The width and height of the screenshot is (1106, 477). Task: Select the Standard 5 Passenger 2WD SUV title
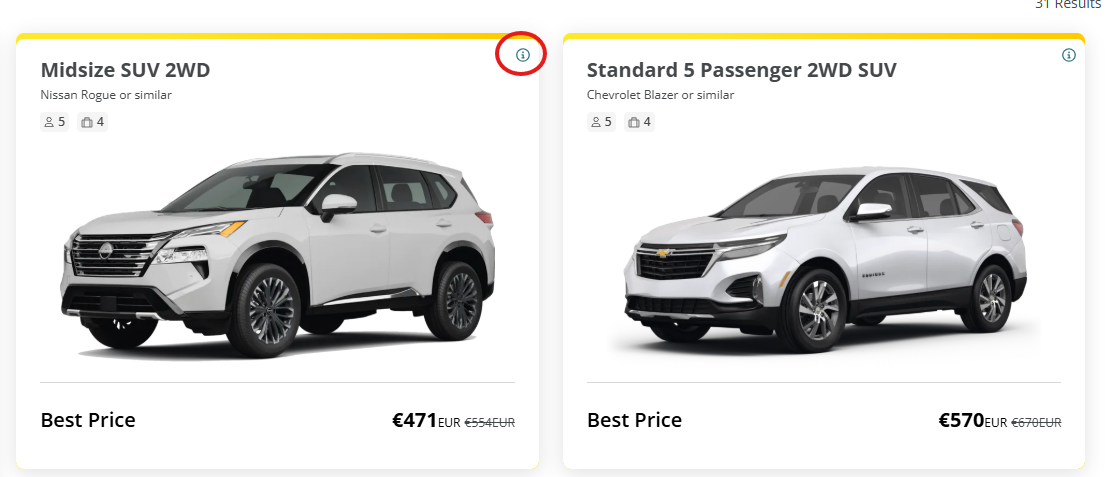(x=742, y=71)
